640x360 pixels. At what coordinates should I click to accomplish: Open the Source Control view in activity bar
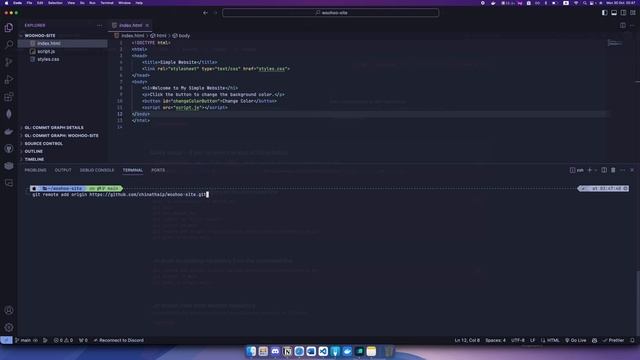point(9,62)
